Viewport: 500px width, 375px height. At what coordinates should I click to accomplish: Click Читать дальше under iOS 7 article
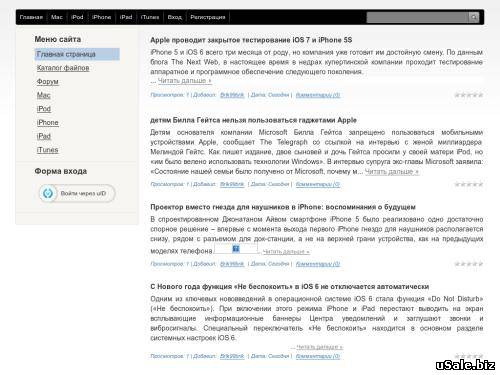[184, 81]
